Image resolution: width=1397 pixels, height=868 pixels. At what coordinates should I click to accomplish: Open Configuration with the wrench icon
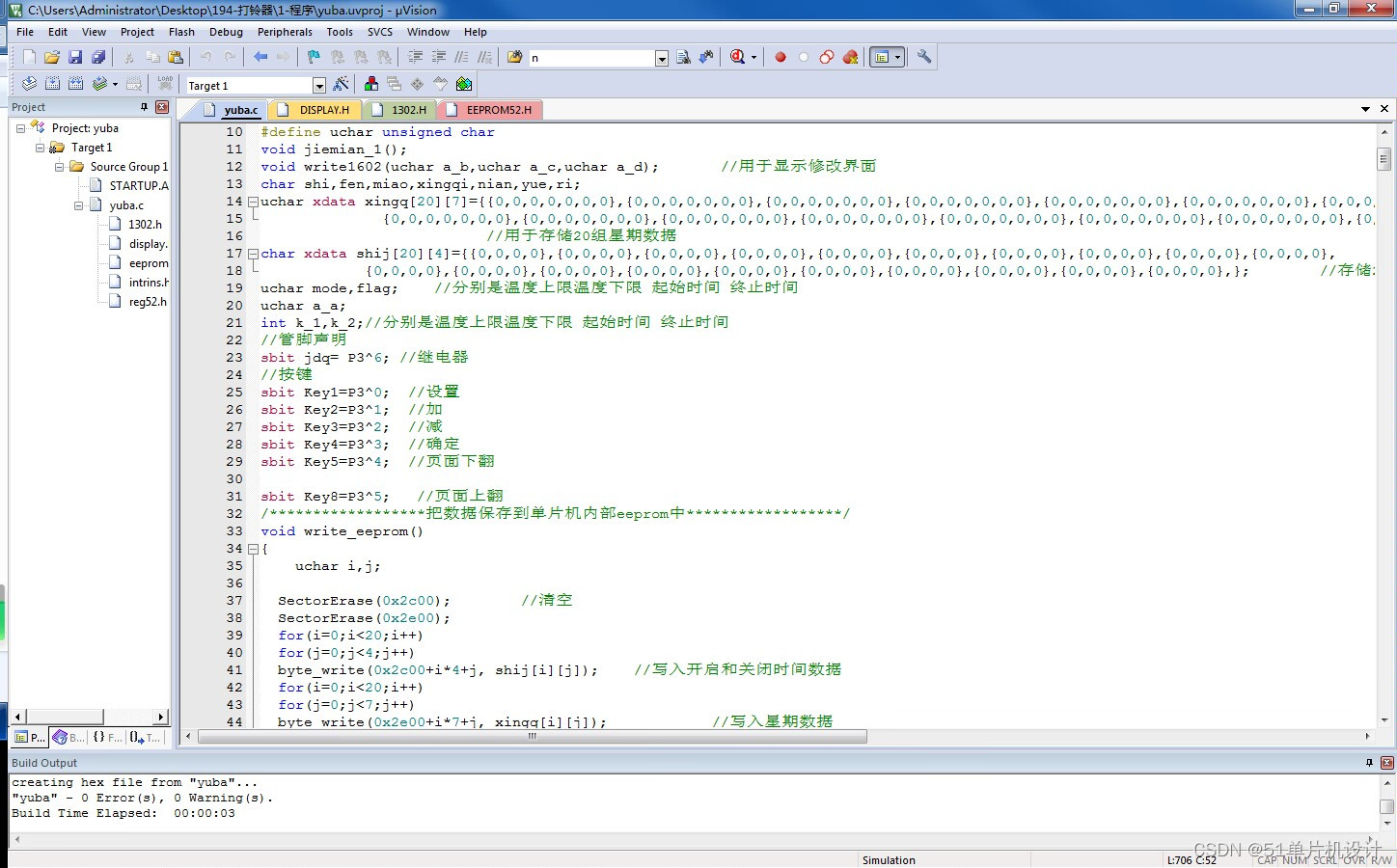click(x=924, y=57)
